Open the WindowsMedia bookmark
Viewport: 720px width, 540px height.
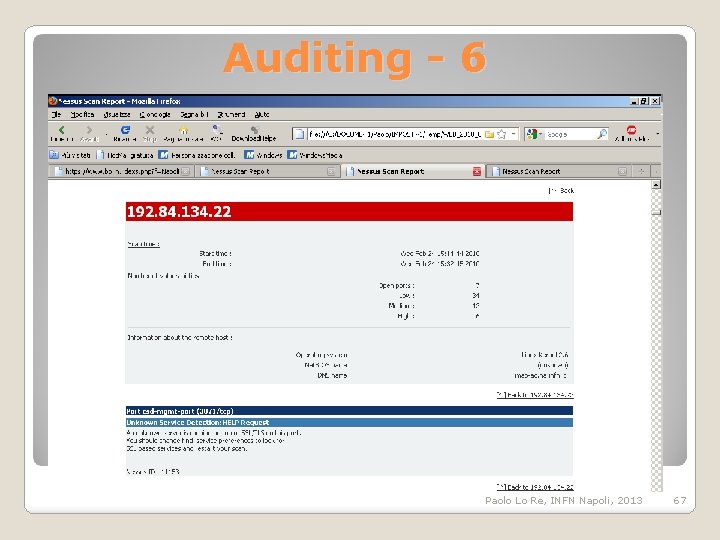[x=315, y=155]
